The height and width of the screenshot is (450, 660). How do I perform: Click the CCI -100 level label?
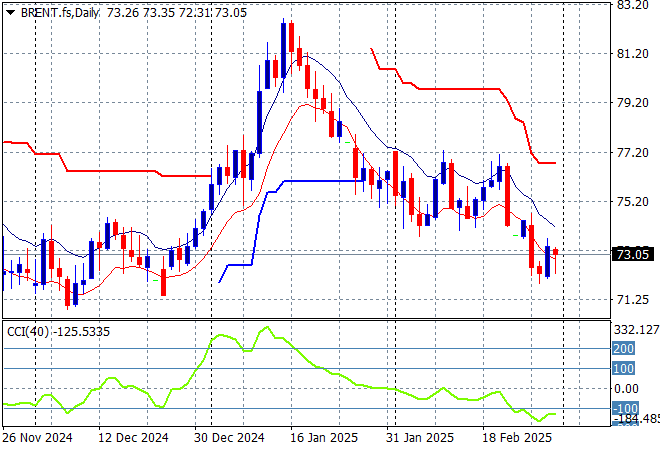pos(624,409)
